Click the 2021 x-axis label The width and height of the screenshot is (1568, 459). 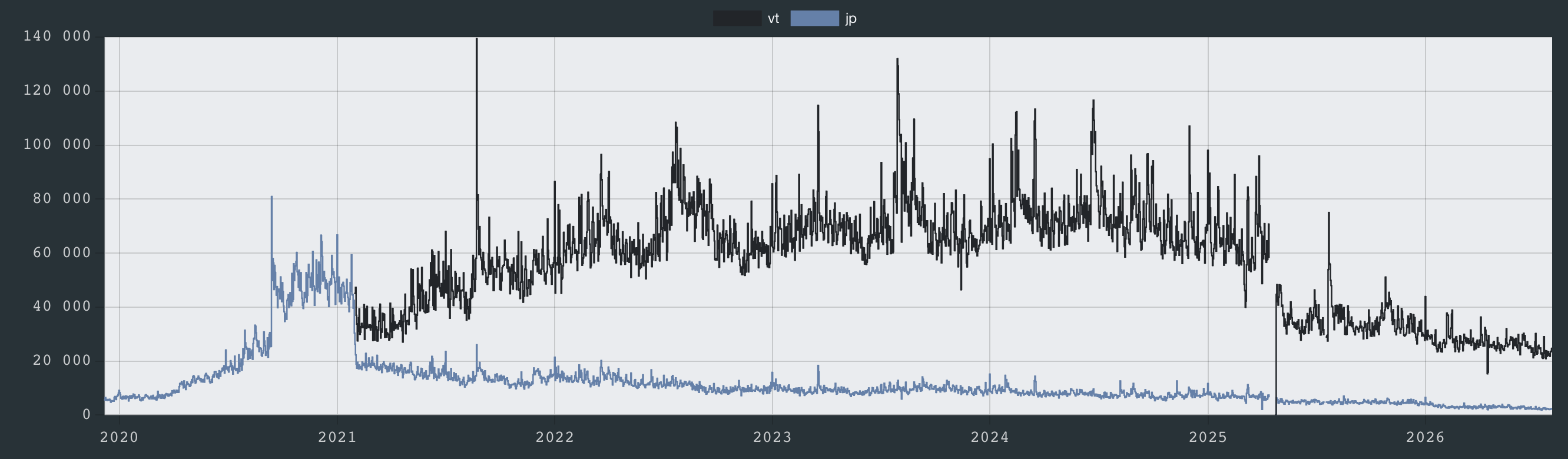point(337,437)
